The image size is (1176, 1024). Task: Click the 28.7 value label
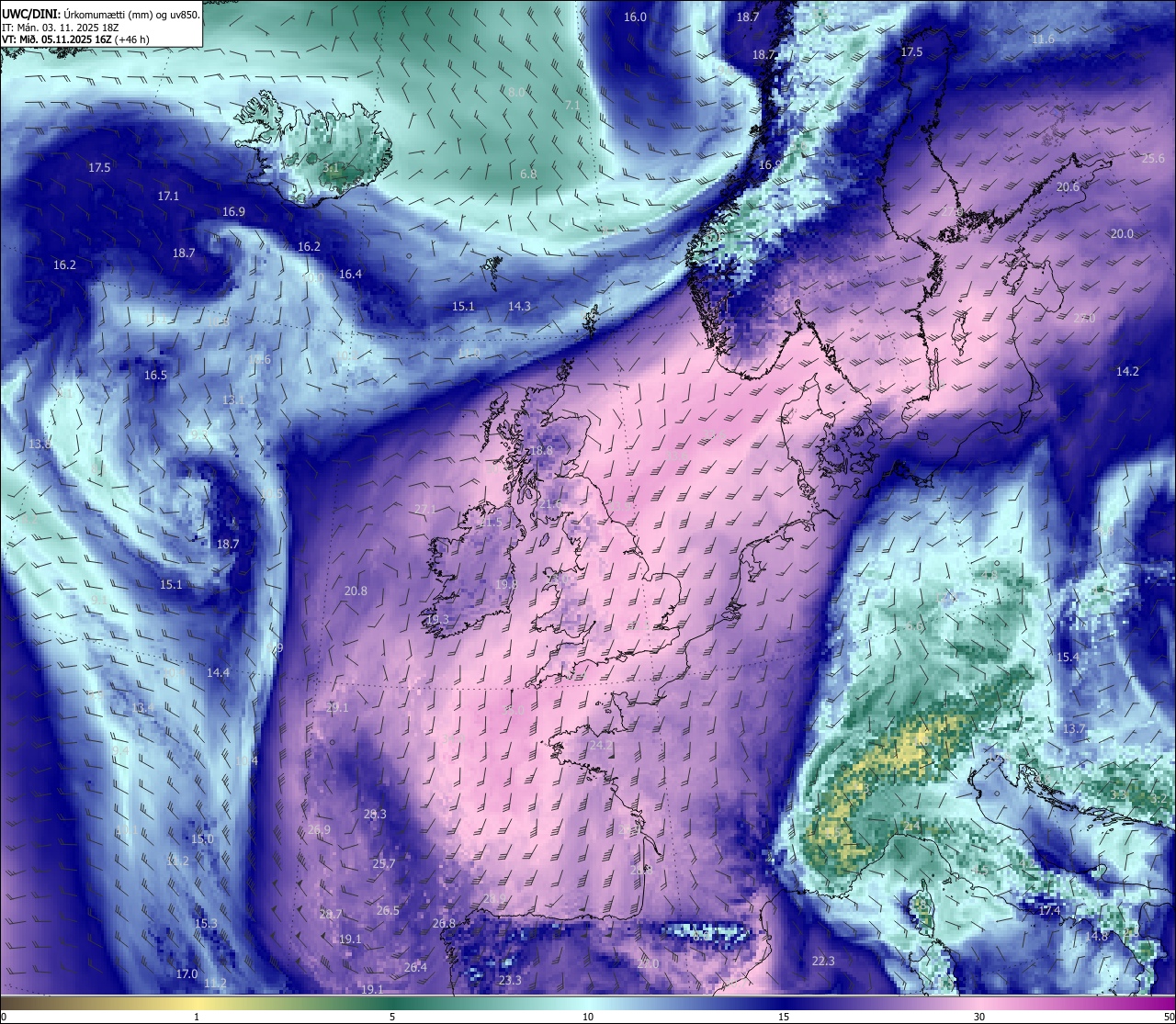[330, 914]
